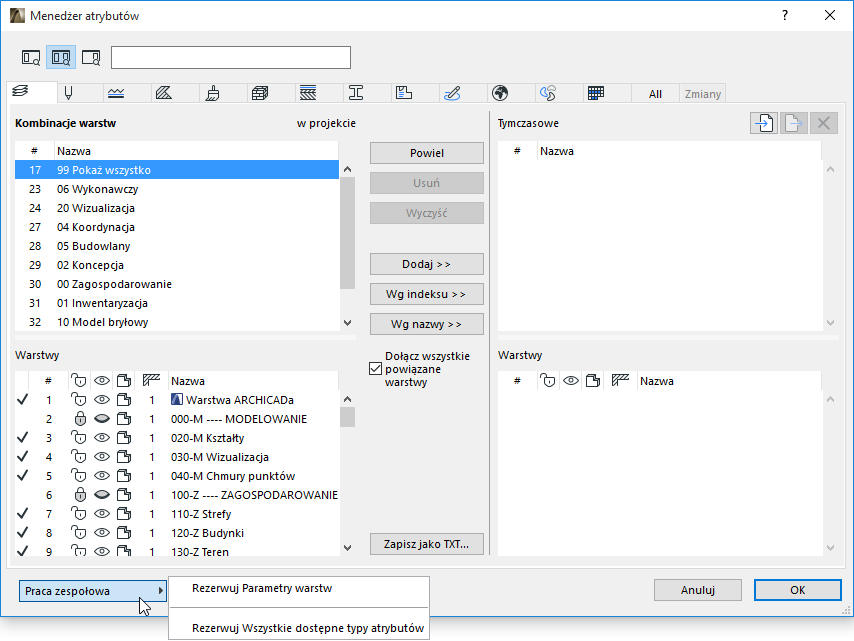Sort left layers by visibility eye header
Screen dimensions: 854x641
coord(102,381)
